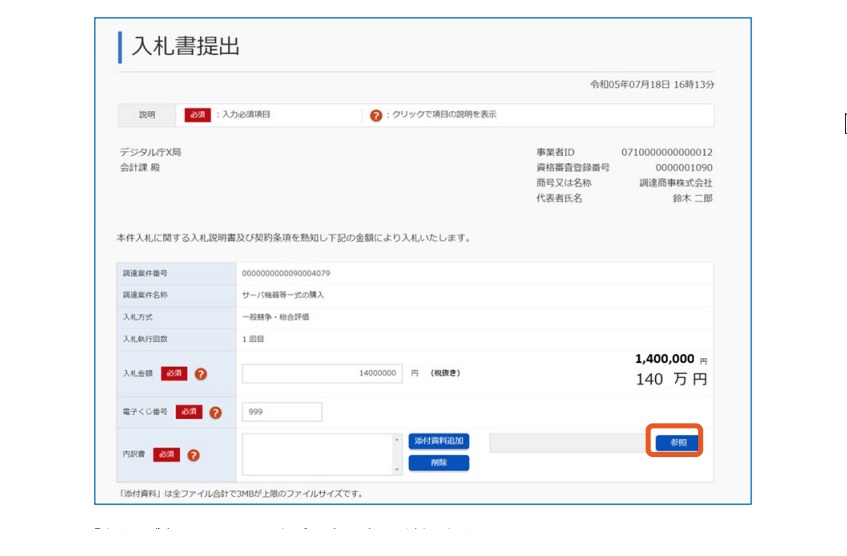Click the grey file path field beside 参照
The height and width of the screenshot is (556, 847).
pyautogui.click(x=566, y=442)
